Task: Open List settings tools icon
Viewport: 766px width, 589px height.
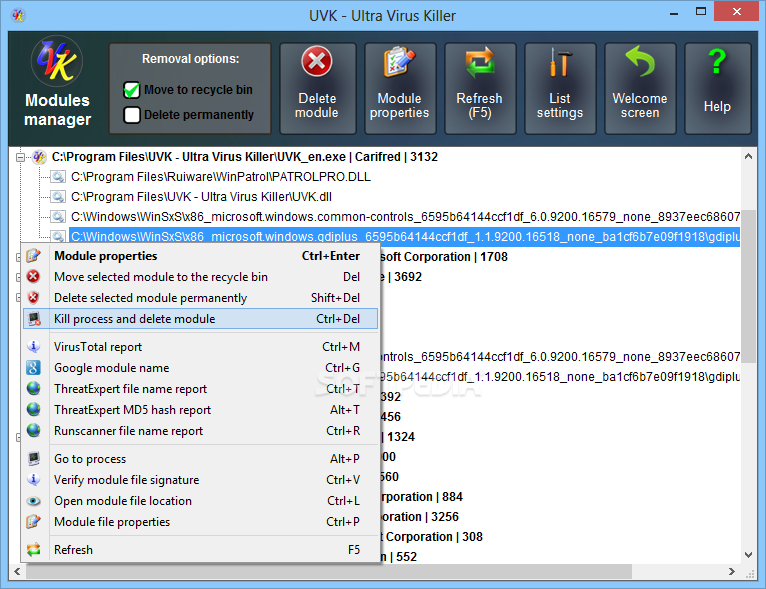Action: [x=558, y=62]
